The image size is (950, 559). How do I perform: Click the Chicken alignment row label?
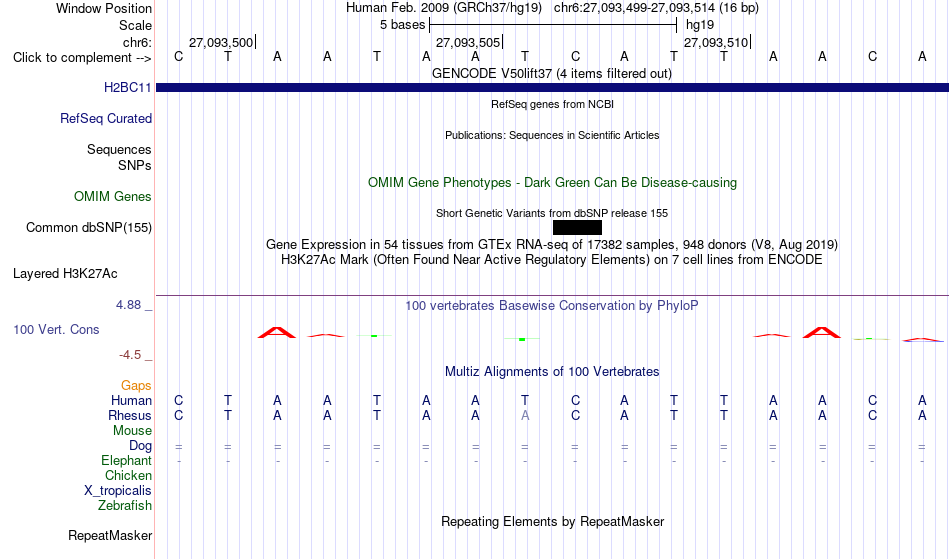[128, 476]
